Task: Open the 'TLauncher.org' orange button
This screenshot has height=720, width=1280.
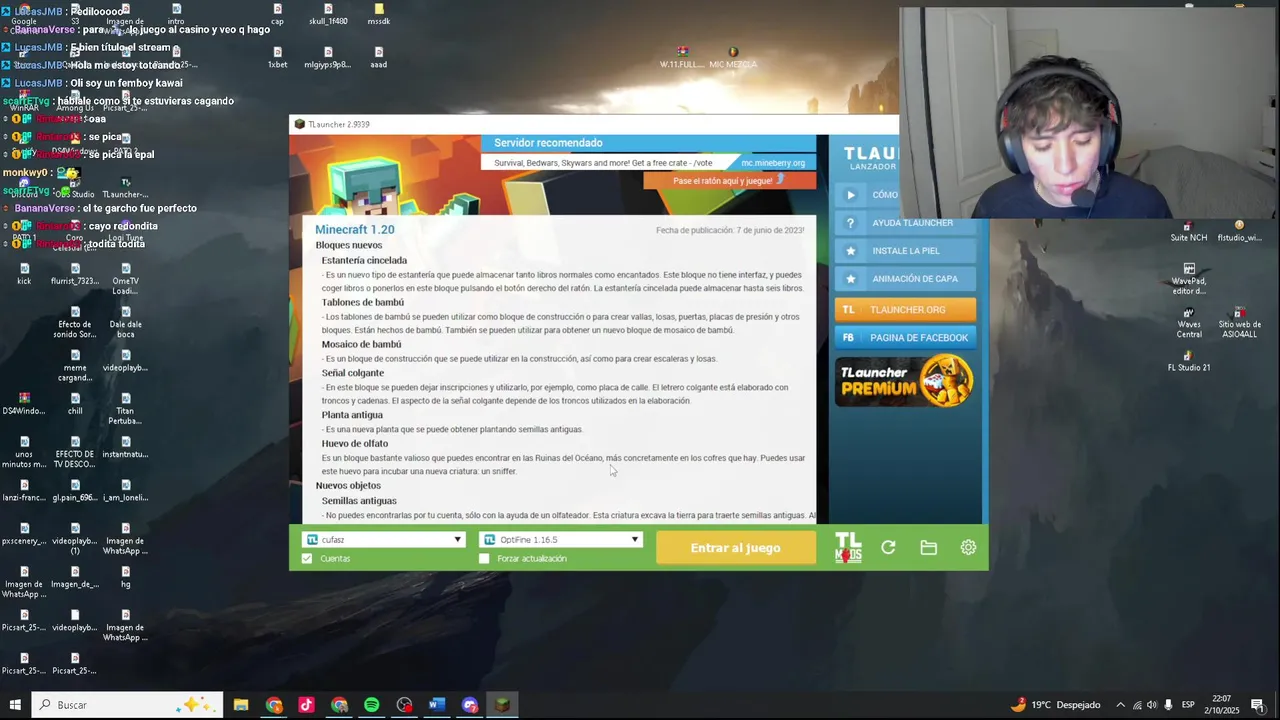Action: point(905,310)
